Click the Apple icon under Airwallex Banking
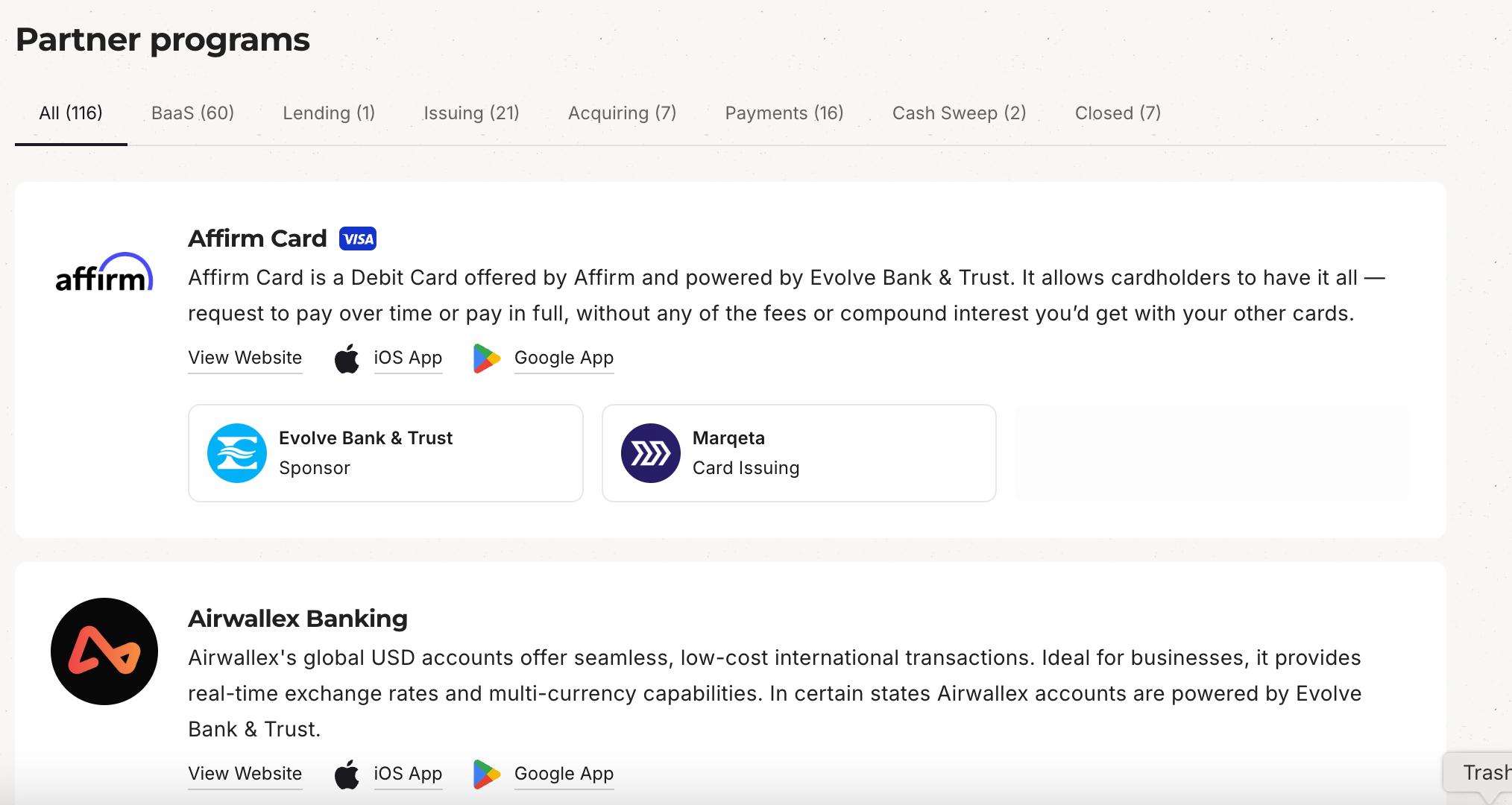 tap(347, 774)
